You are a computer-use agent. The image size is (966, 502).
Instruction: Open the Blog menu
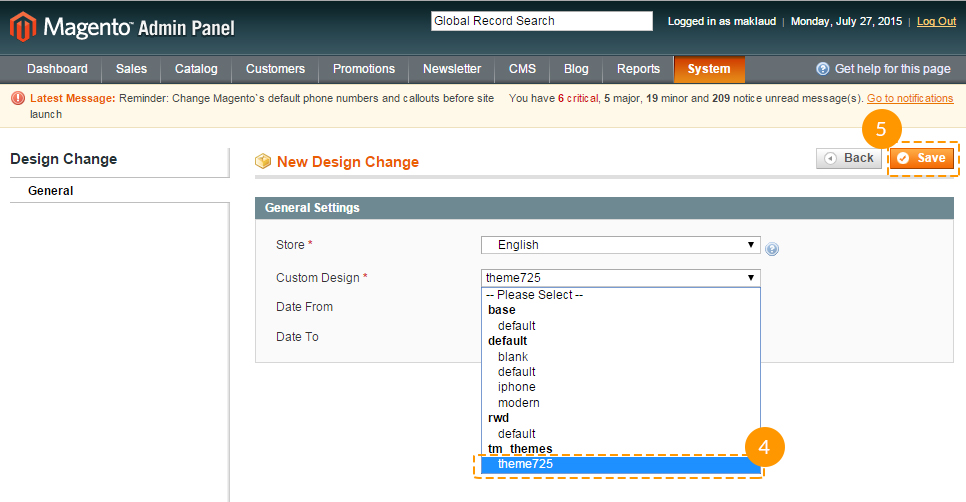576,69
